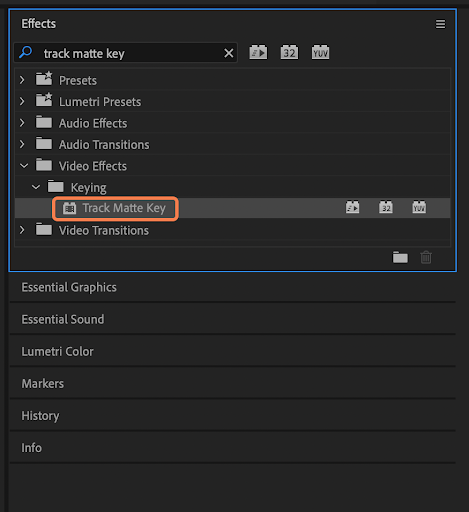Open the Essential Graphics panel tab
469x512 pixels.
(69, 287)
